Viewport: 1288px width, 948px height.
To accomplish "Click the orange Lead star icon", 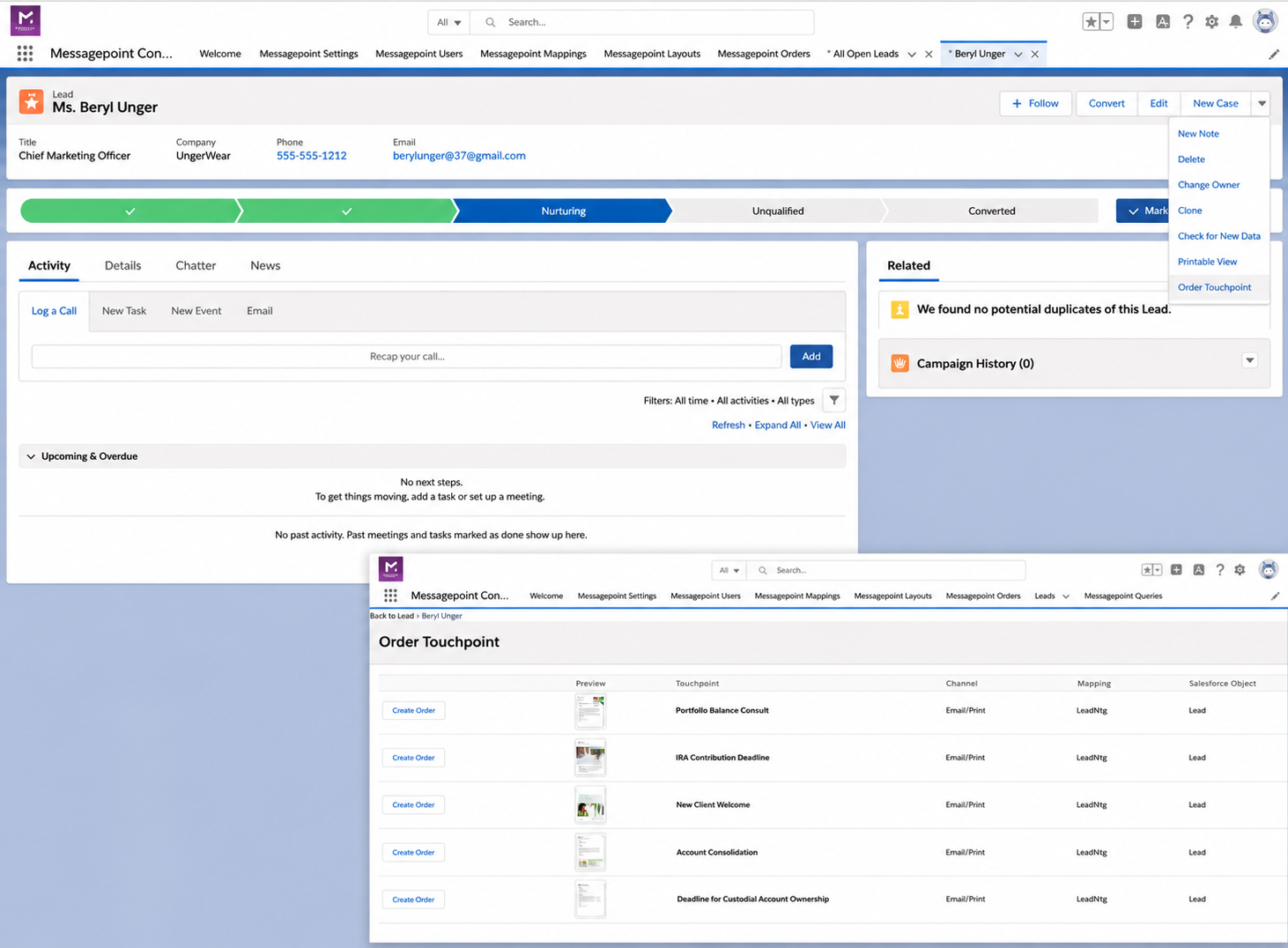I will [32, 101].
